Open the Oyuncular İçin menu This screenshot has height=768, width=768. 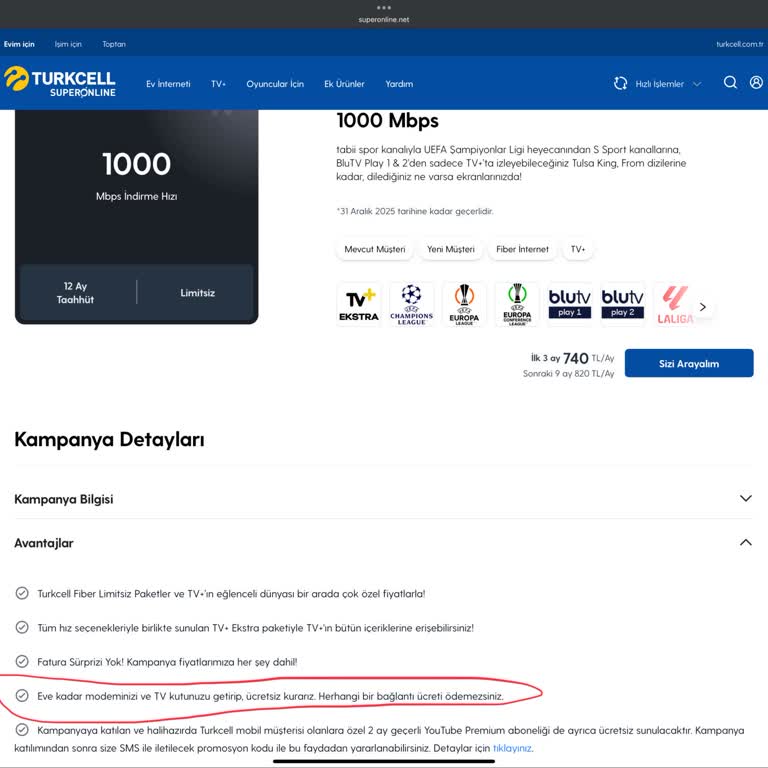(275, 84)
